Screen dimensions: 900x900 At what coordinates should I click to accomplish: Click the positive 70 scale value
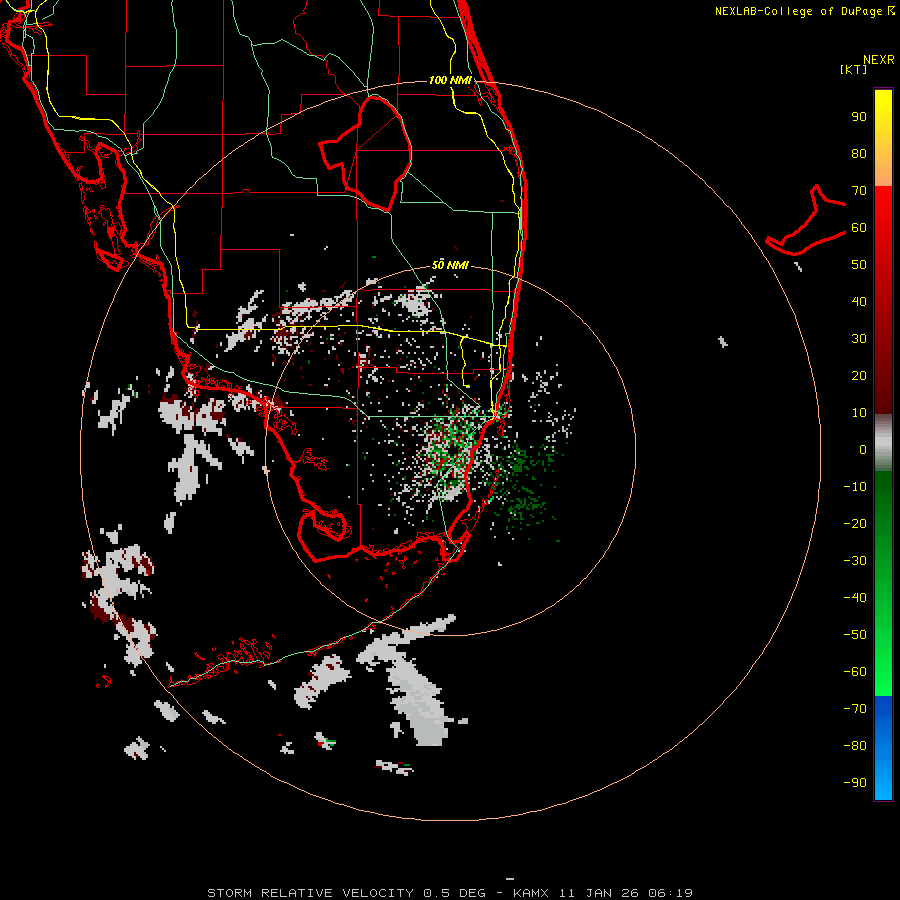point(859,191)
